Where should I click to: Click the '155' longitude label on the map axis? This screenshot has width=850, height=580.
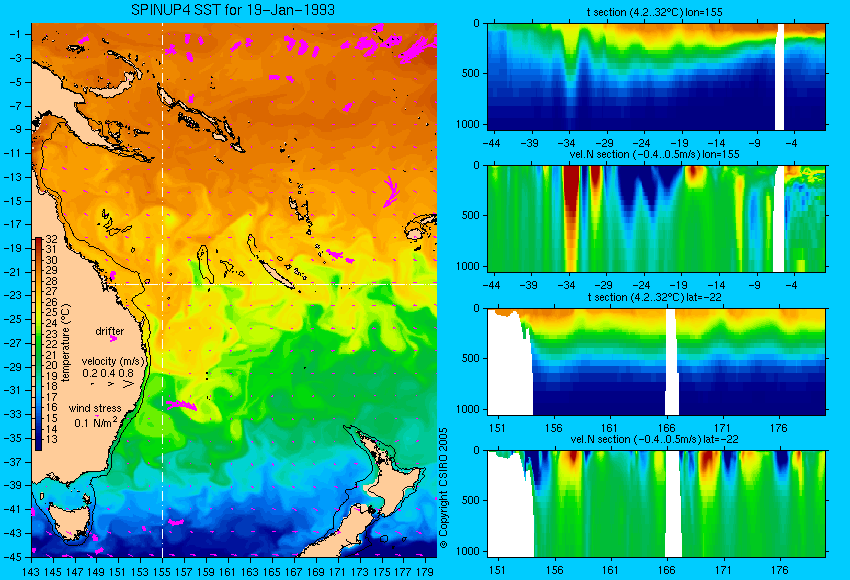click(x=162, y=571)
